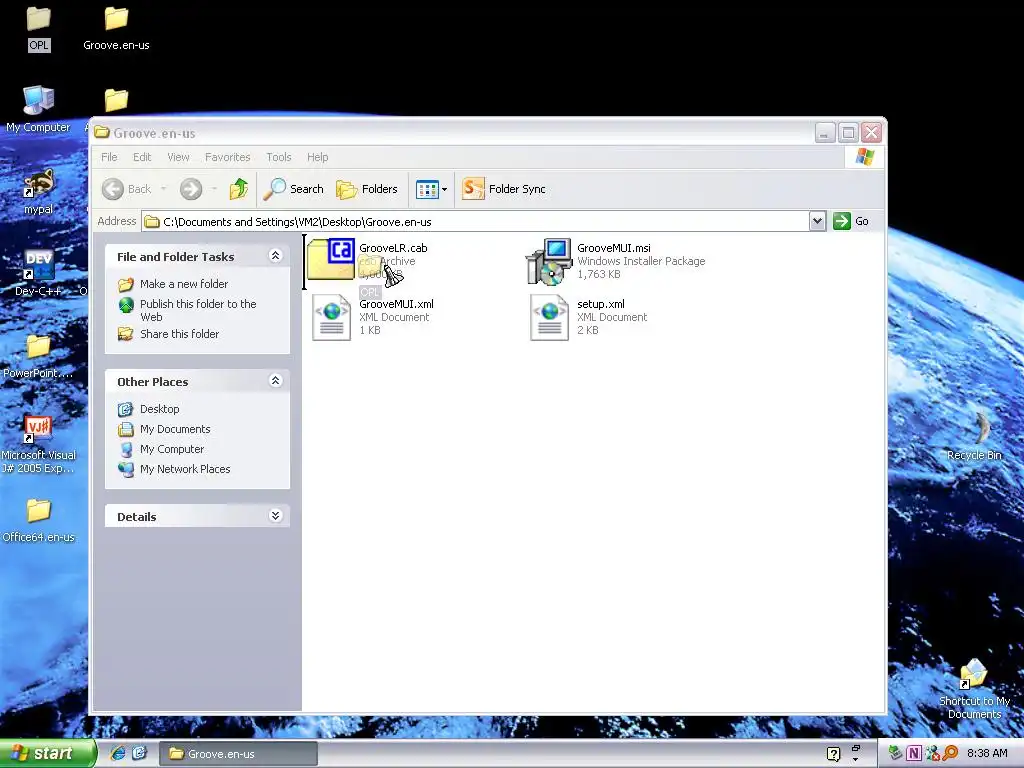Open the Back history dropdown arrow
The height and width of the screenshot is (768, 1024).
[x=163, y=189]
